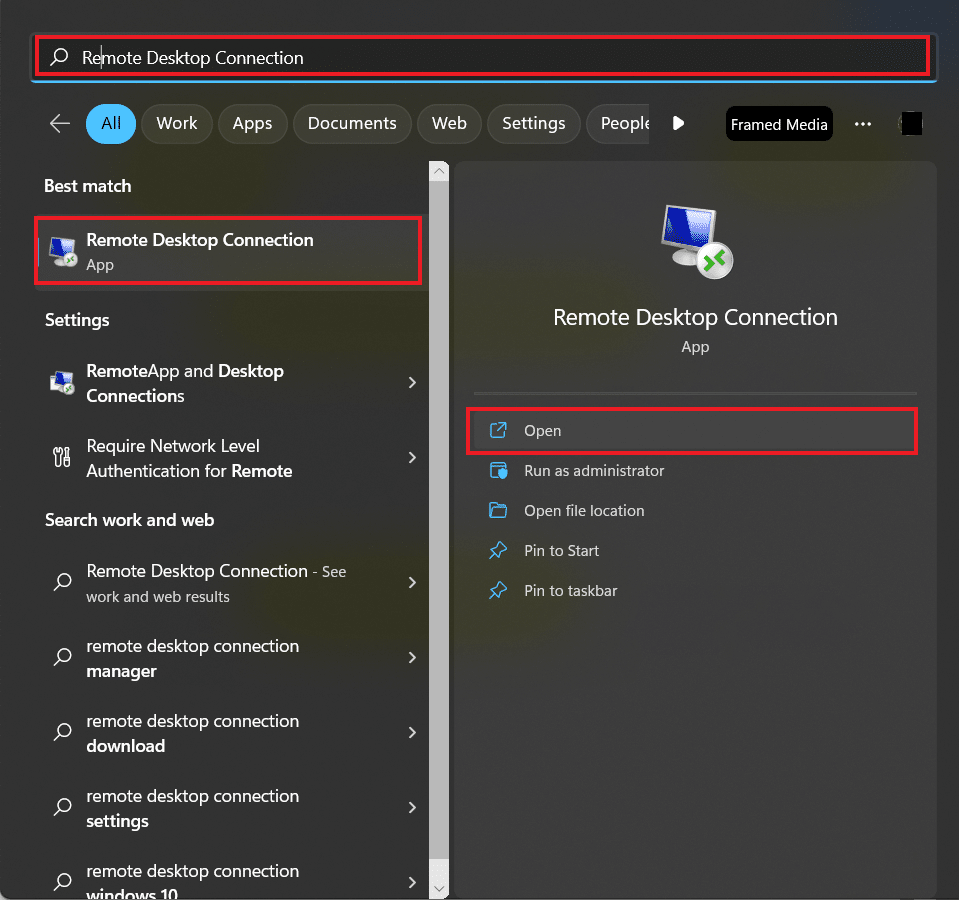The height and width of the screenshot is (900, 959).
Task: Click the search box with Remote Desktop Connection
Action: coord(482,57)
